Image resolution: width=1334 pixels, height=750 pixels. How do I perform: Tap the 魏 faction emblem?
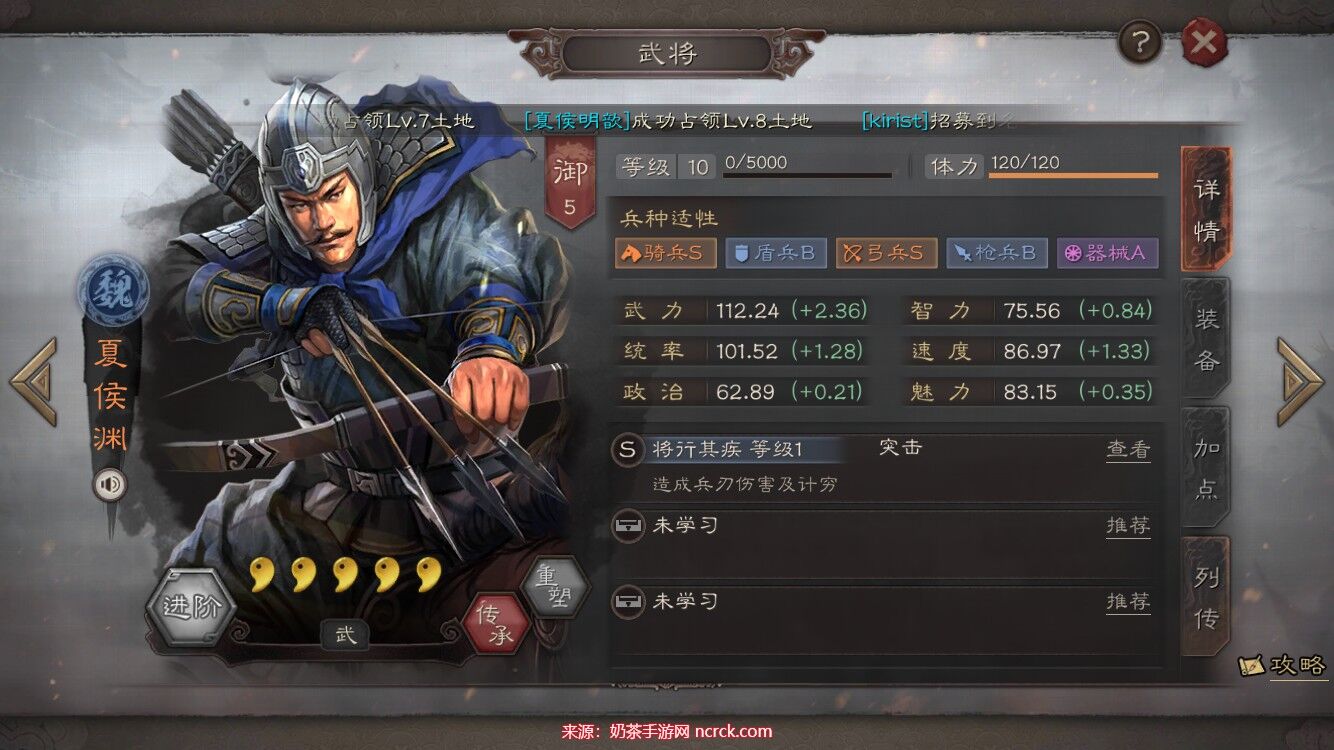click(x=113, y=289)
